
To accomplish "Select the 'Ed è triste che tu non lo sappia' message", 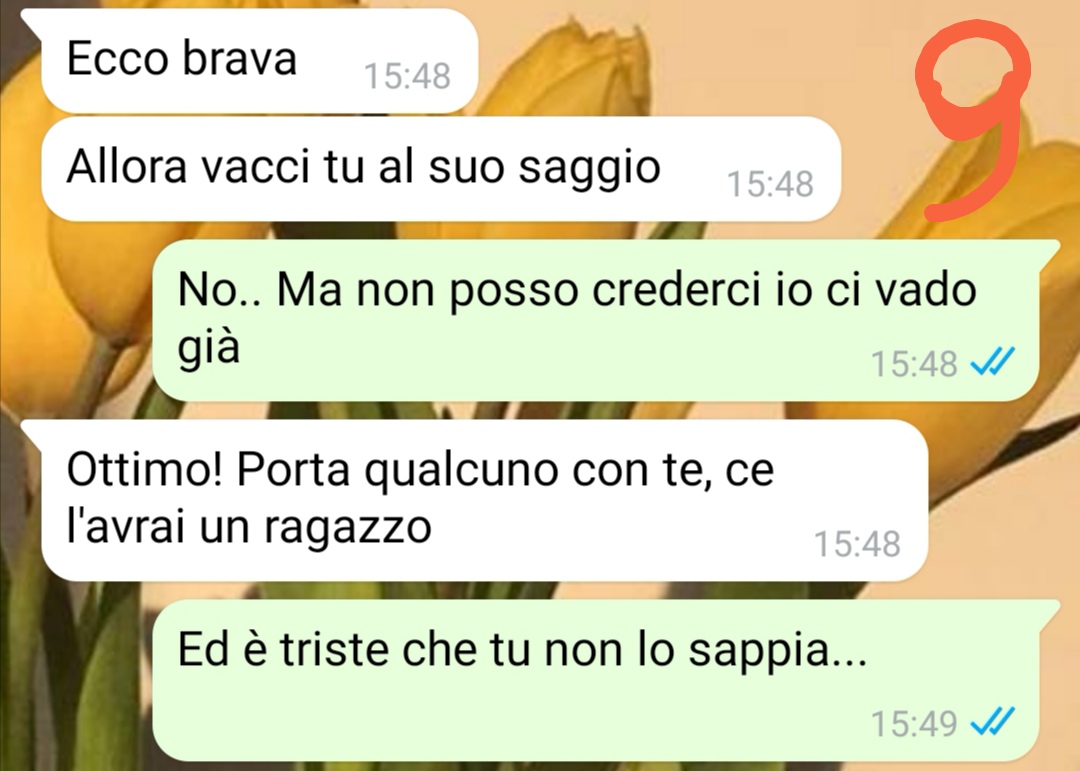I will (x=595, y=680).
